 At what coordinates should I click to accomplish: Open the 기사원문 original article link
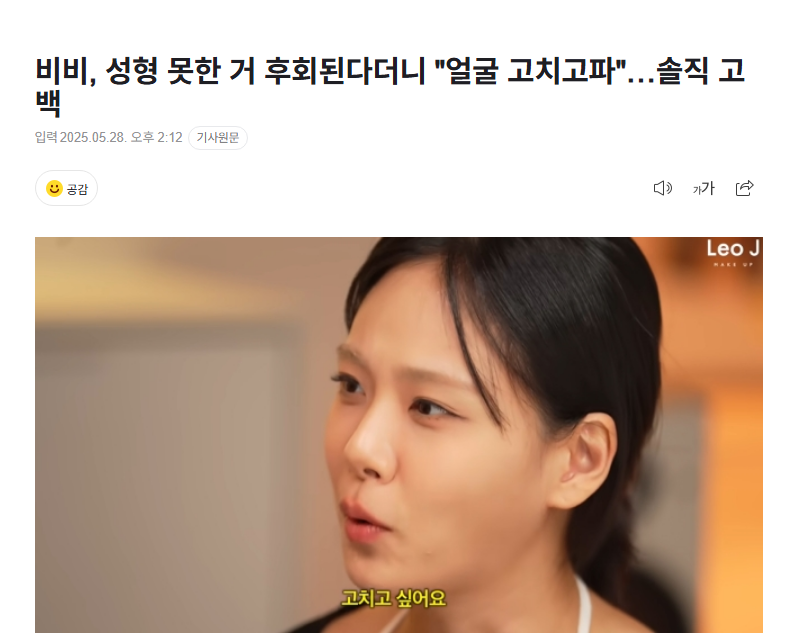point(218,137)
